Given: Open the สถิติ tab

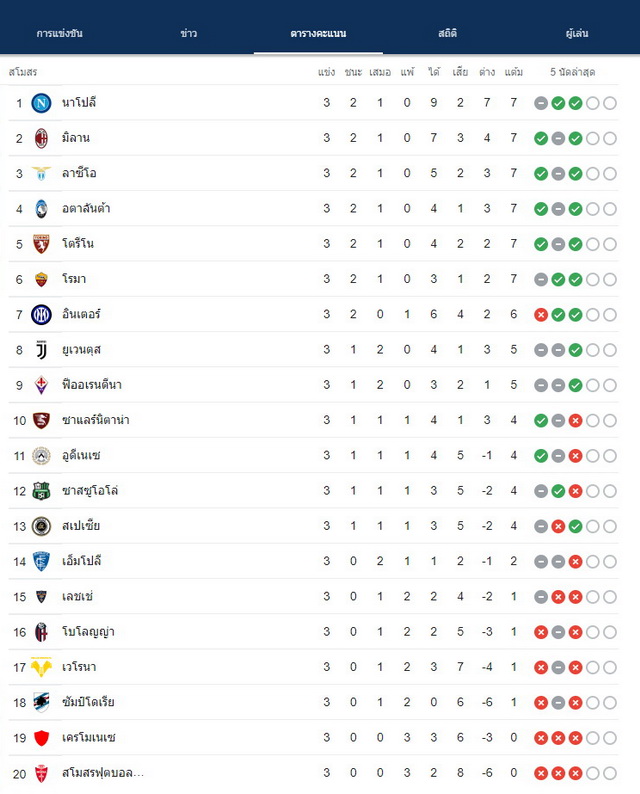Looking at the screenshot, I should pyautogui.click(x=448, y=33).
